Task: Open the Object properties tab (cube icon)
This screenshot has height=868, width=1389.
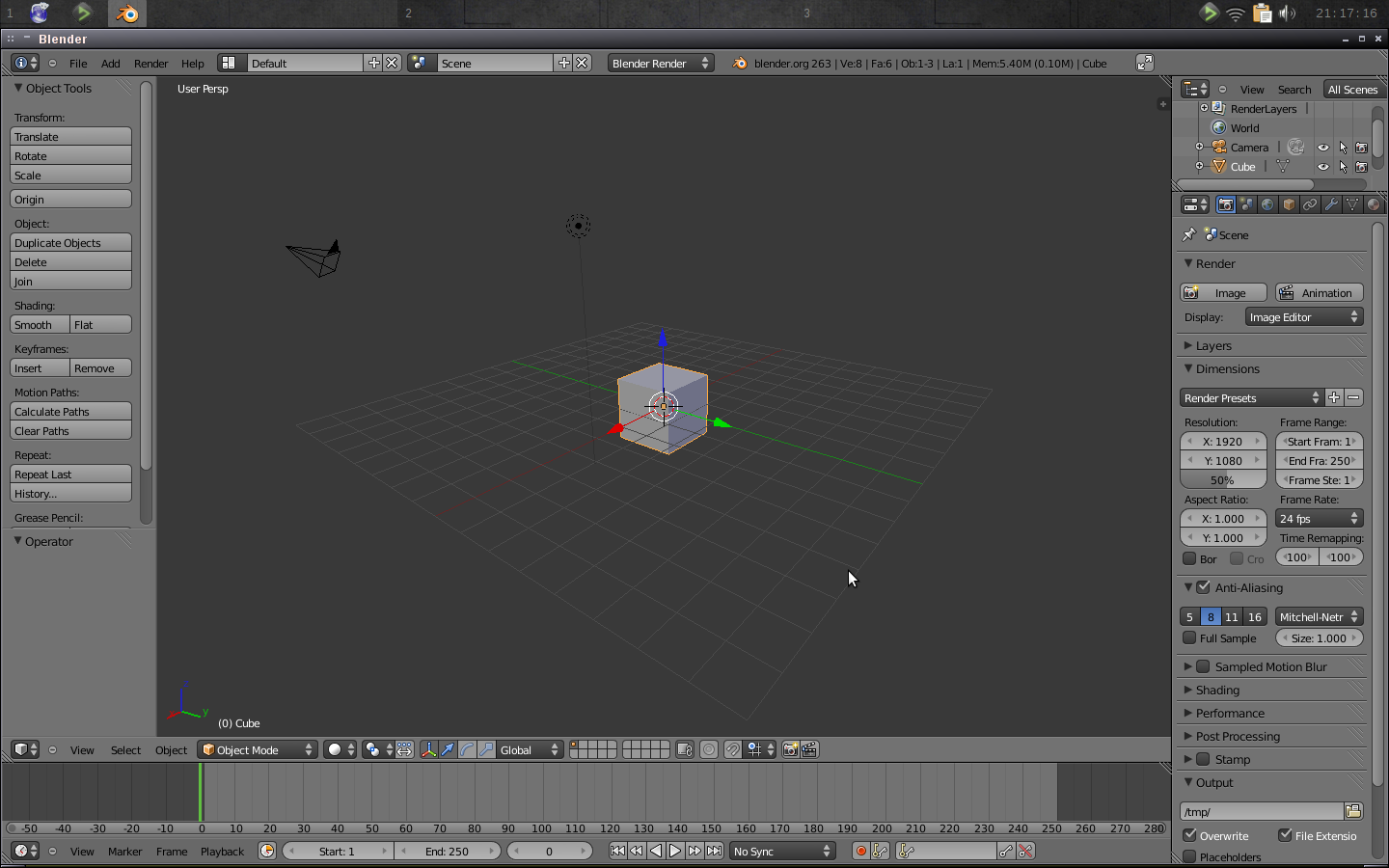Action: point(1289,203)
